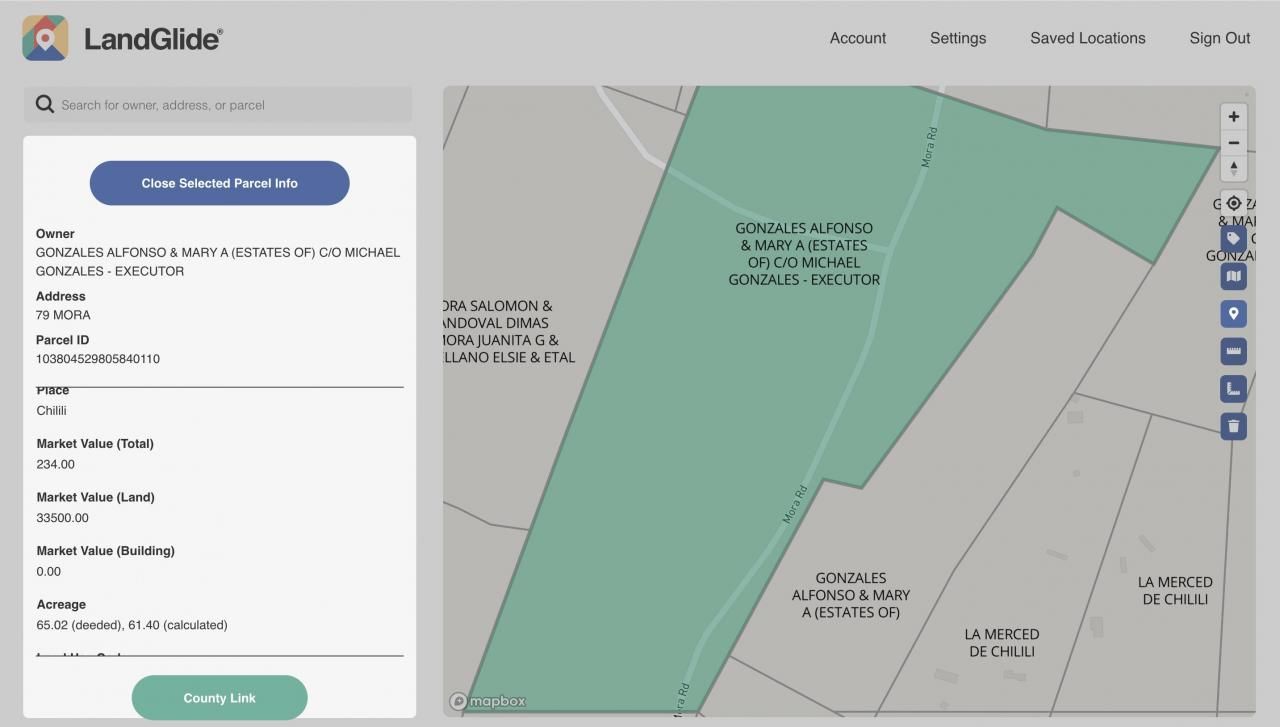1280x727 pixels.
Task: Click the LandGlide logo
Action: (x=122, y=38)
